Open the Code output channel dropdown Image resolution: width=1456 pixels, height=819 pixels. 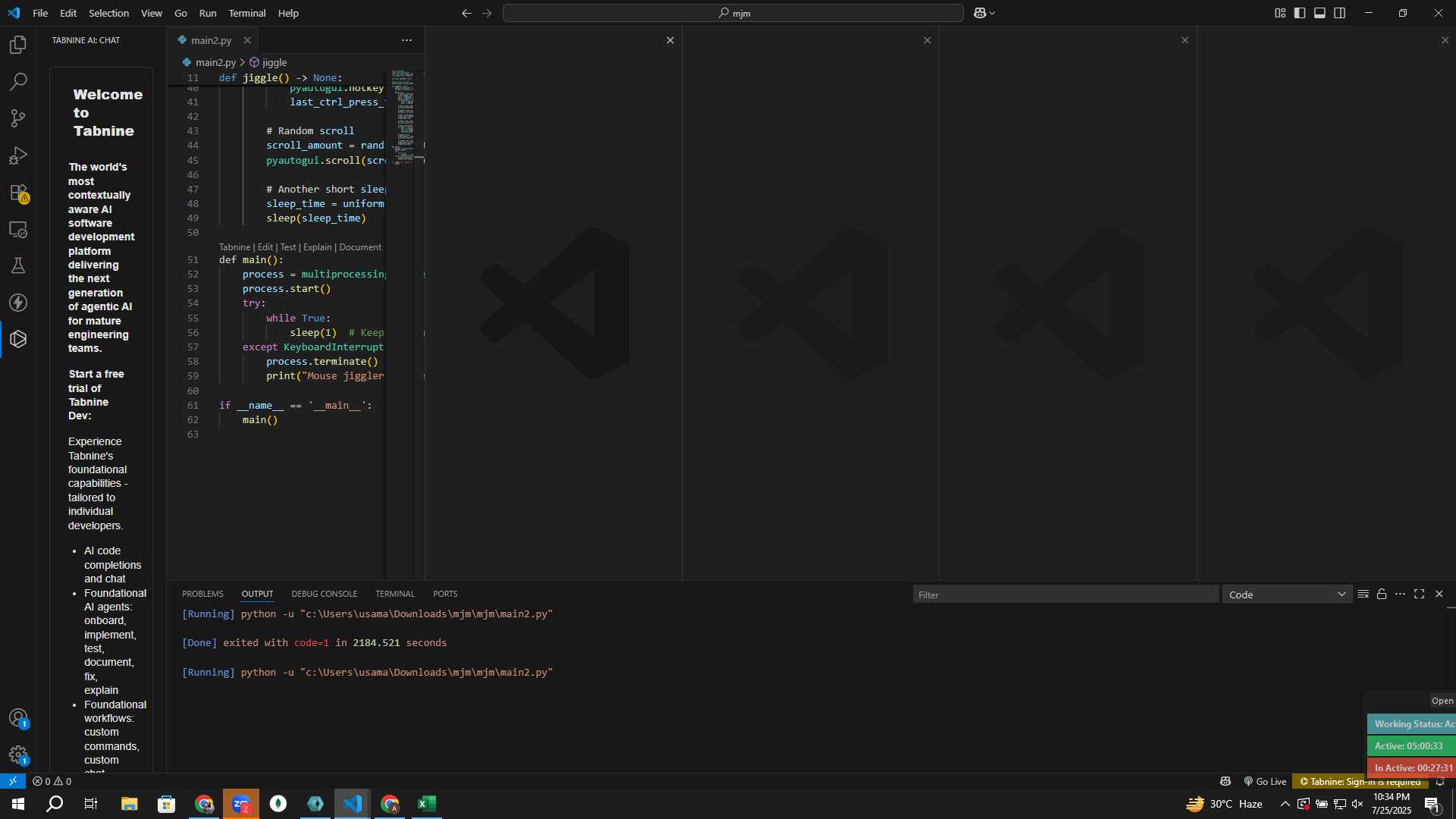pos(1287,595)
